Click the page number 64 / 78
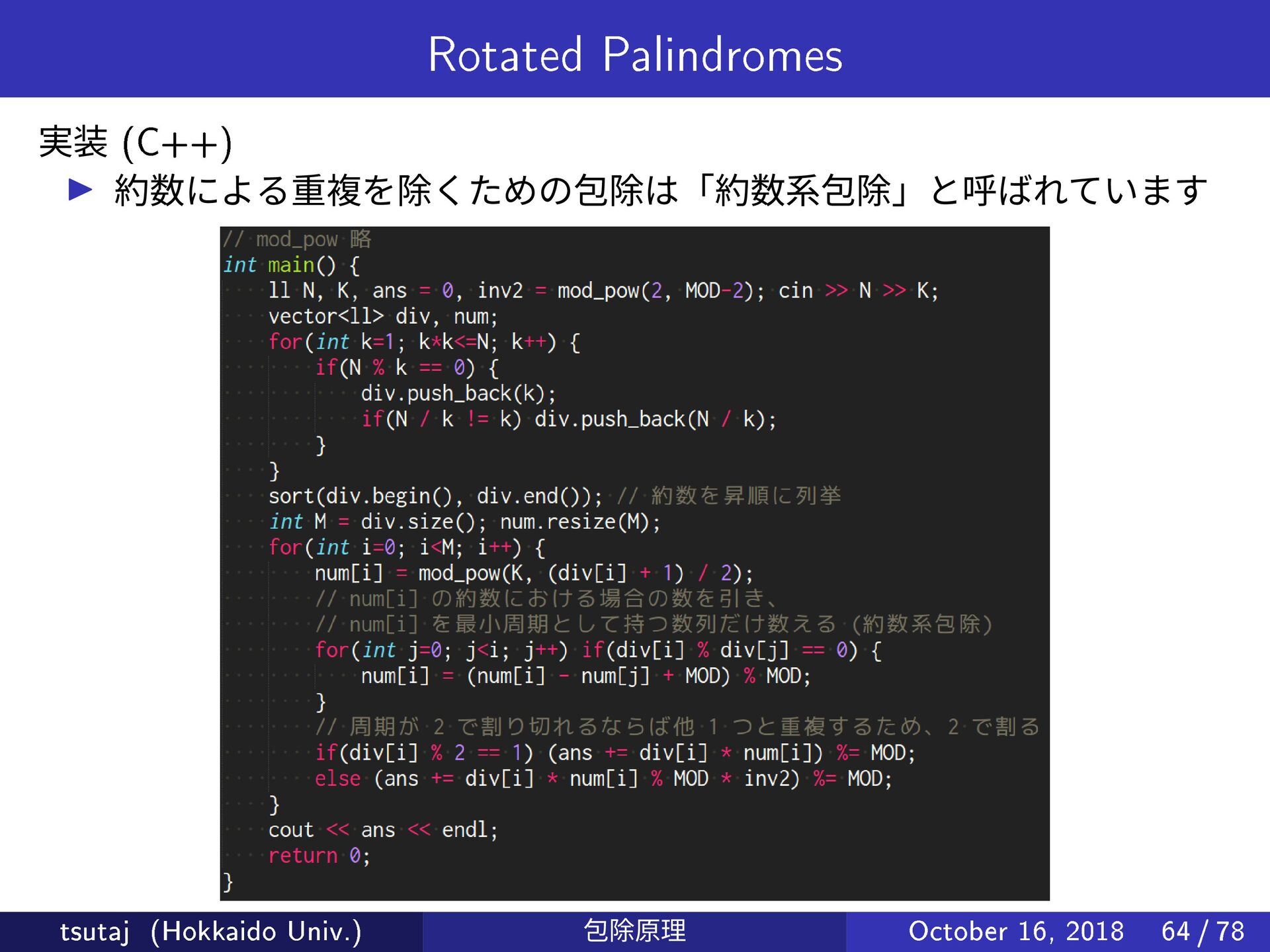This screenshot has height=952, width=1270. 1202,931
